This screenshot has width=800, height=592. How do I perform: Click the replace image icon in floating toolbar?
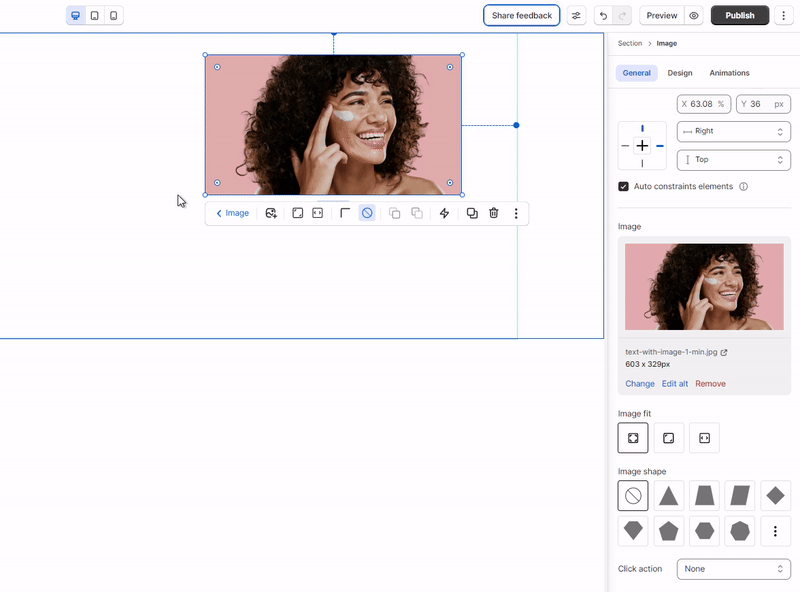[x=271, y=213]
